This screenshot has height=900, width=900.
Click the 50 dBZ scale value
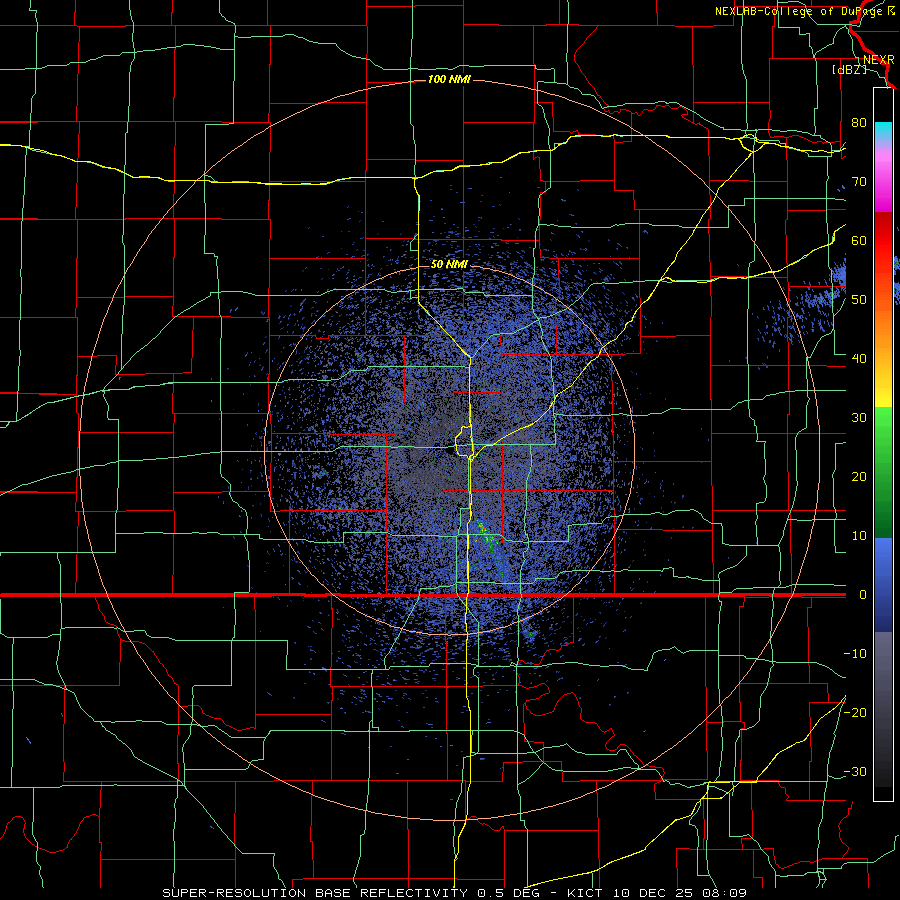coord(859,300)
